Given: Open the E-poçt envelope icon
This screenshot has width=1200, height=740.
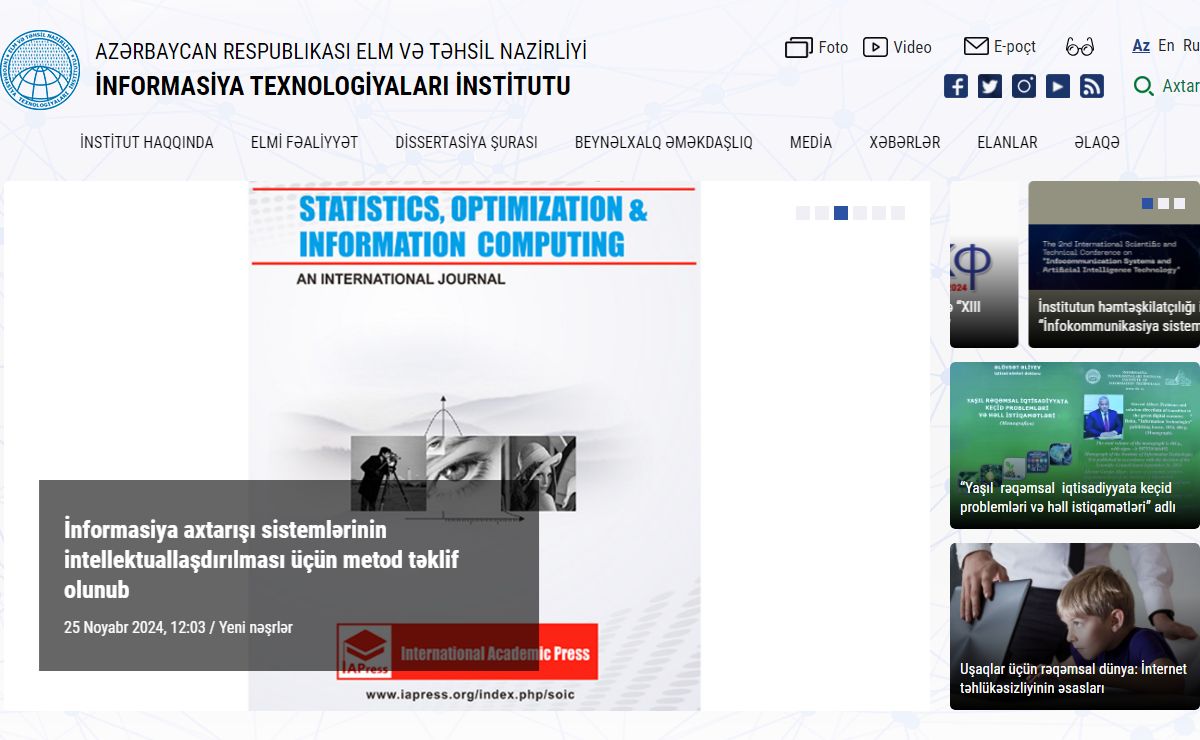Looking at the screenshot, I should 976,46.
